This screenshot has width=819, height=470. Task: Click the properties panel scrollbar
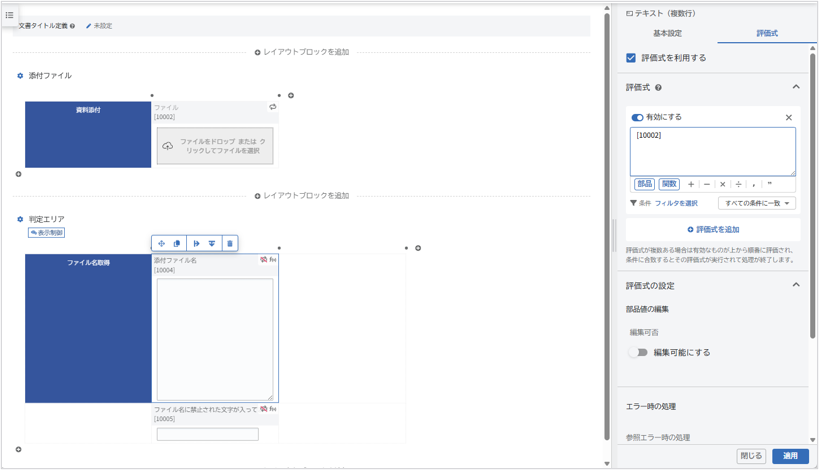click(x=812, y=196)
